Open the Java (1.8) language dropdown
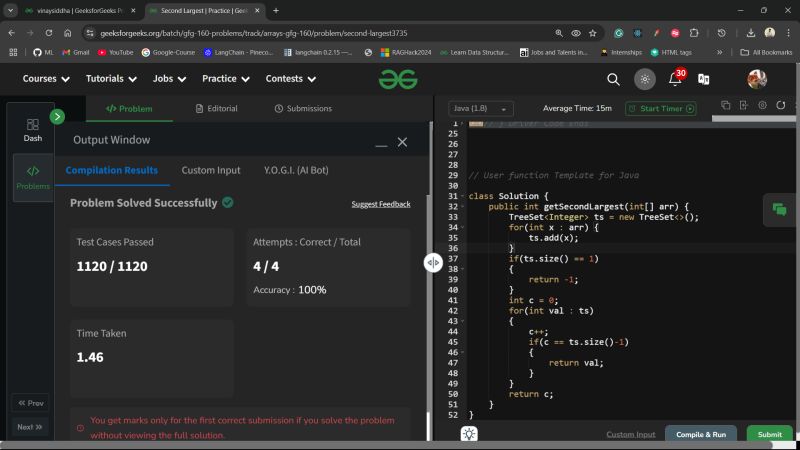The height and width of the screenshot is (450, 800). click(x=481, y=108)
